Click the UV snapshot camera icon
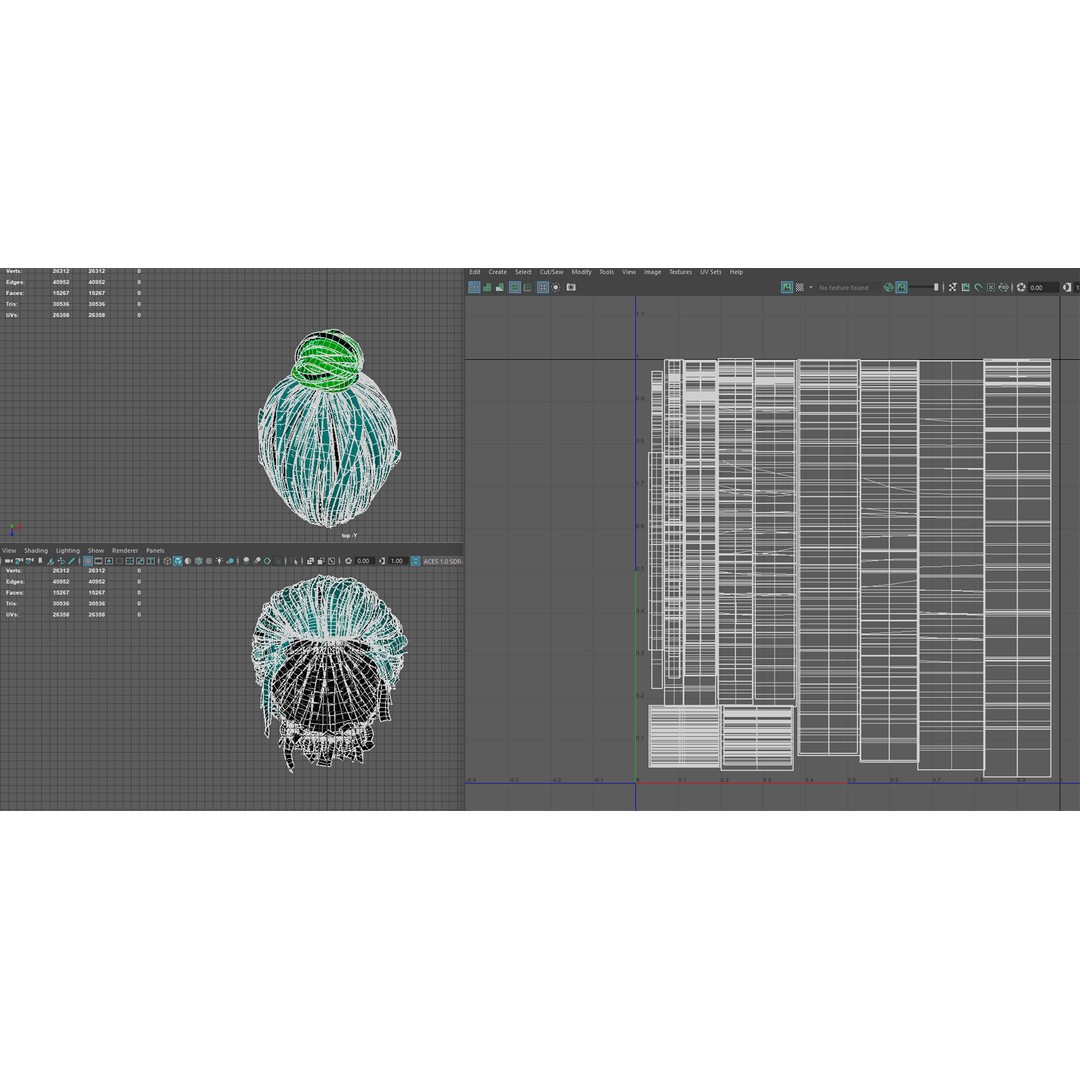The height and width of the screenshot is (1080, 1080). pos(571,287)
